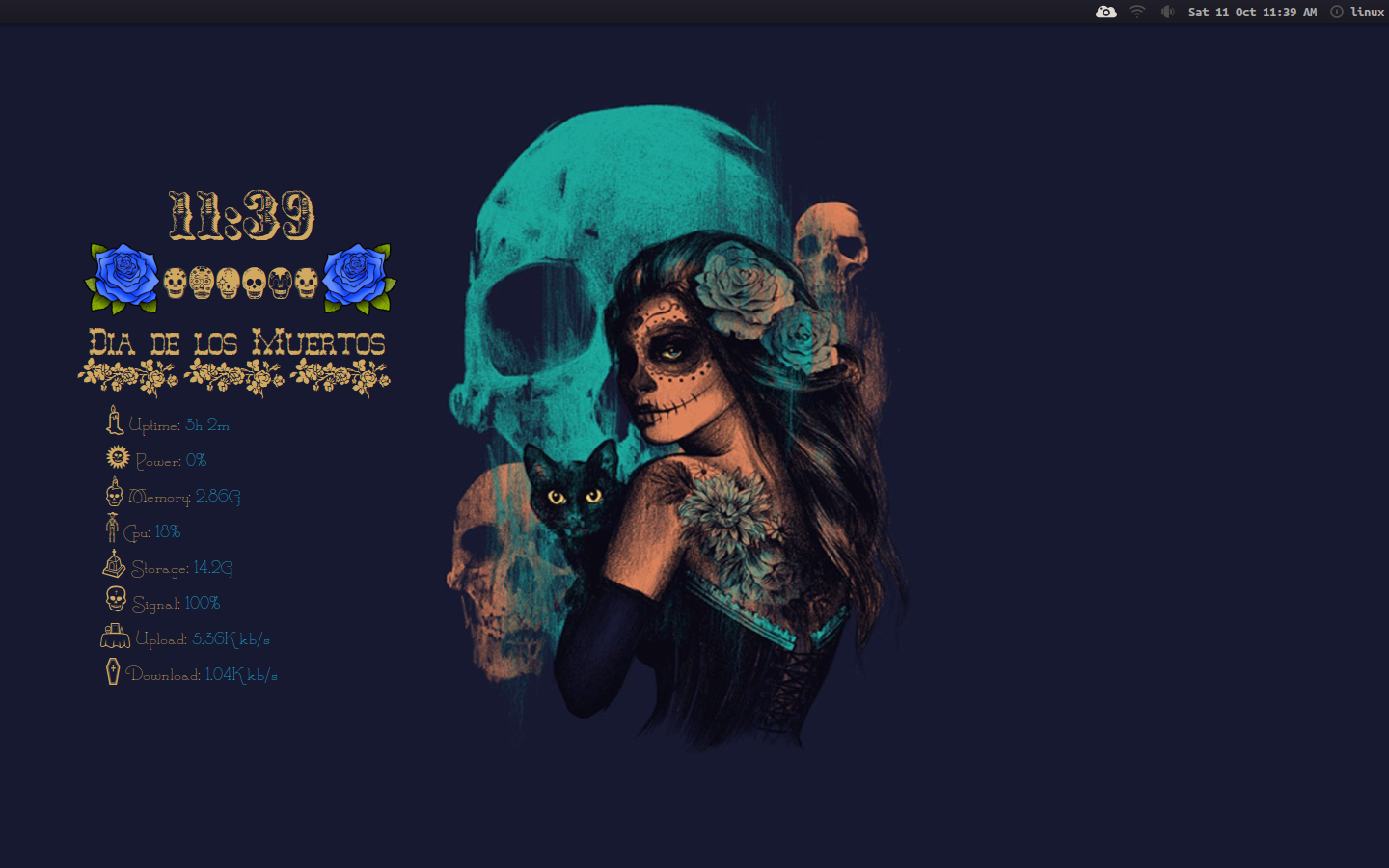Click the 'Upload: 5.36K kb/s' text

203,639
